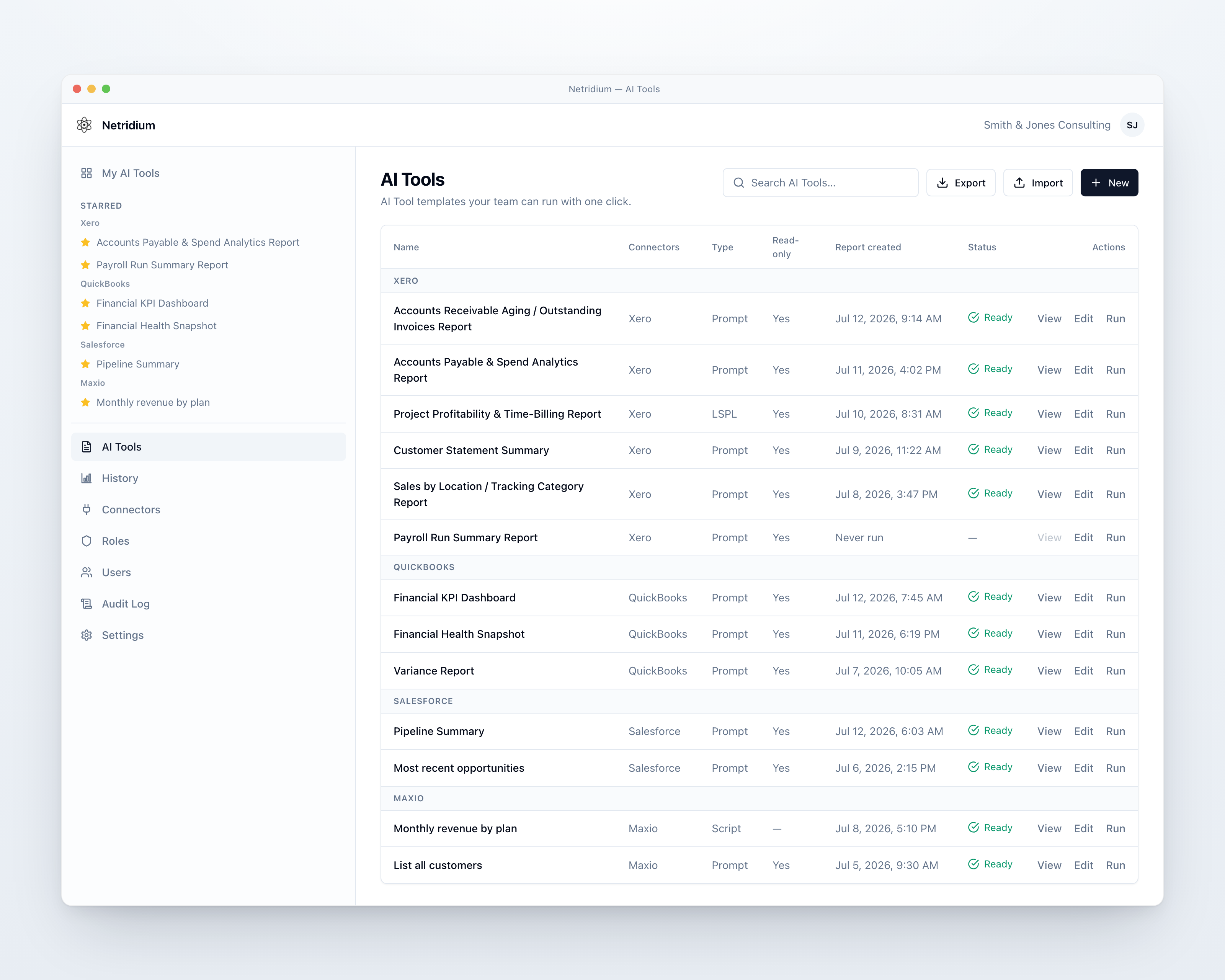The width and height of the screenshot is (1225, 980).
Task: Click 'Never run' in Payroll Run Summary row
Action: click(x=859, y=537)
